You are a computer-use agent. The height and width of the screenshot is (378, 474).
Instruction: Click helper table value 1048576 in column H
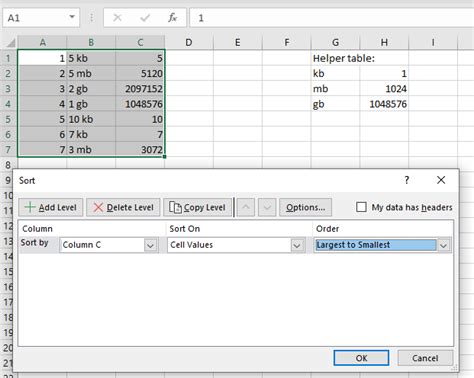click(384, 104)
